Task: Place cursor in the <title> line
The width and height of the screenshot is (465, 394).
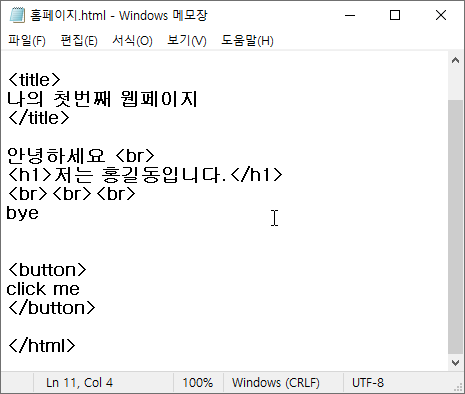Action: click(x=34, y=80)
